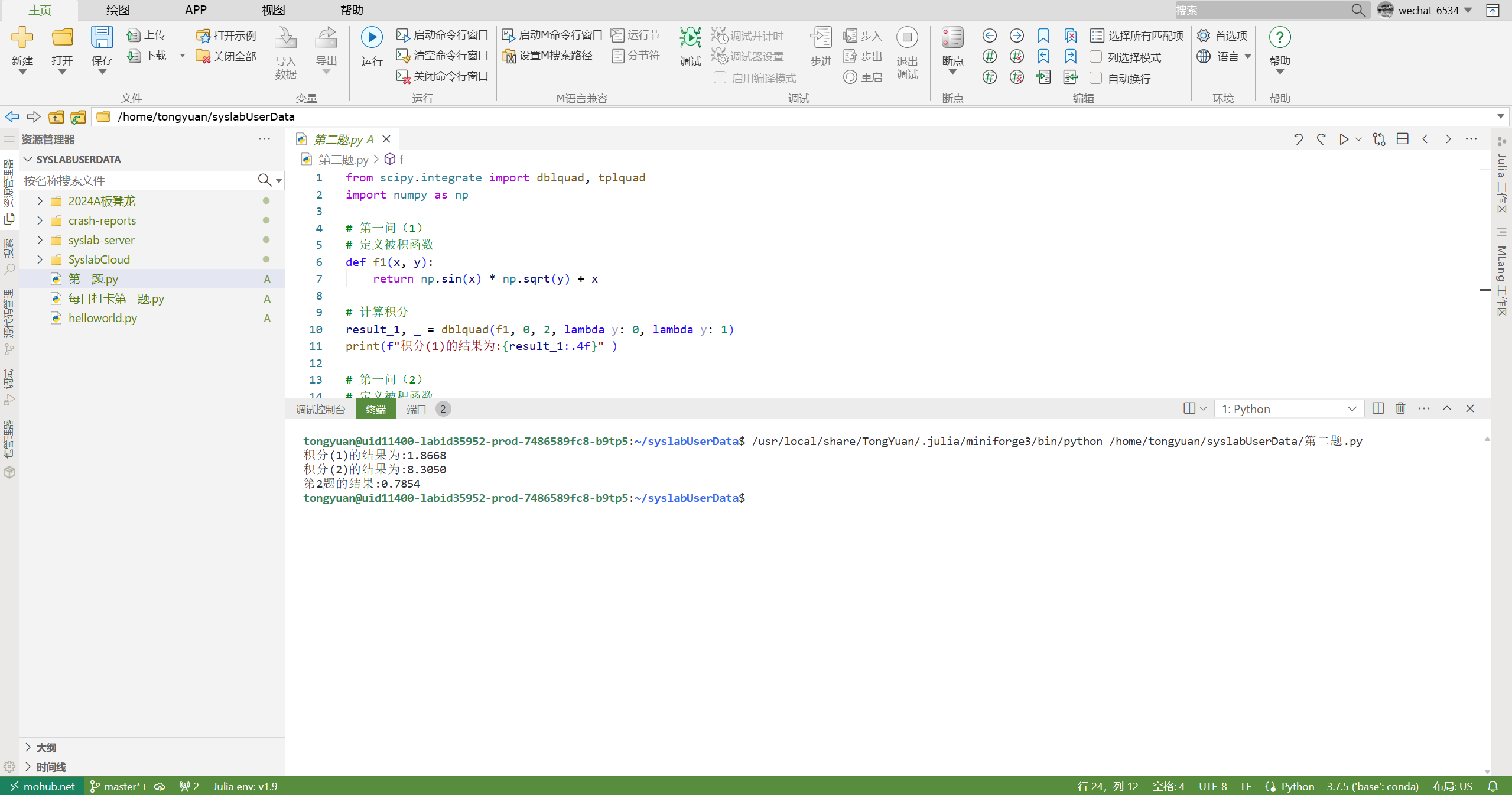This screenshot has width=1512, height=795.
Task: Click the redo icon in editor toolbar
Action: 1321,139
